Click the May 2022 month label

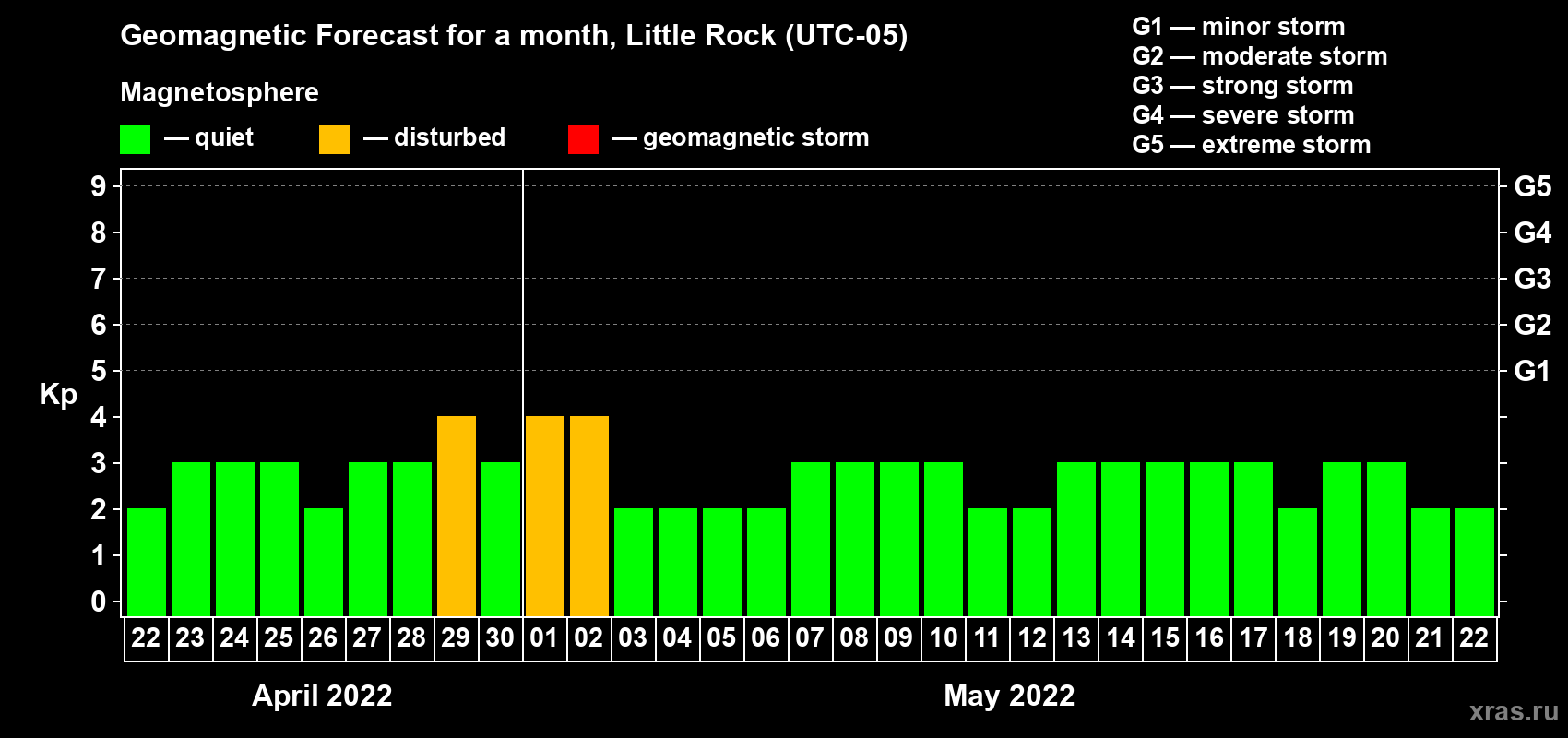pyautogui.click(x=1009, y=696)
